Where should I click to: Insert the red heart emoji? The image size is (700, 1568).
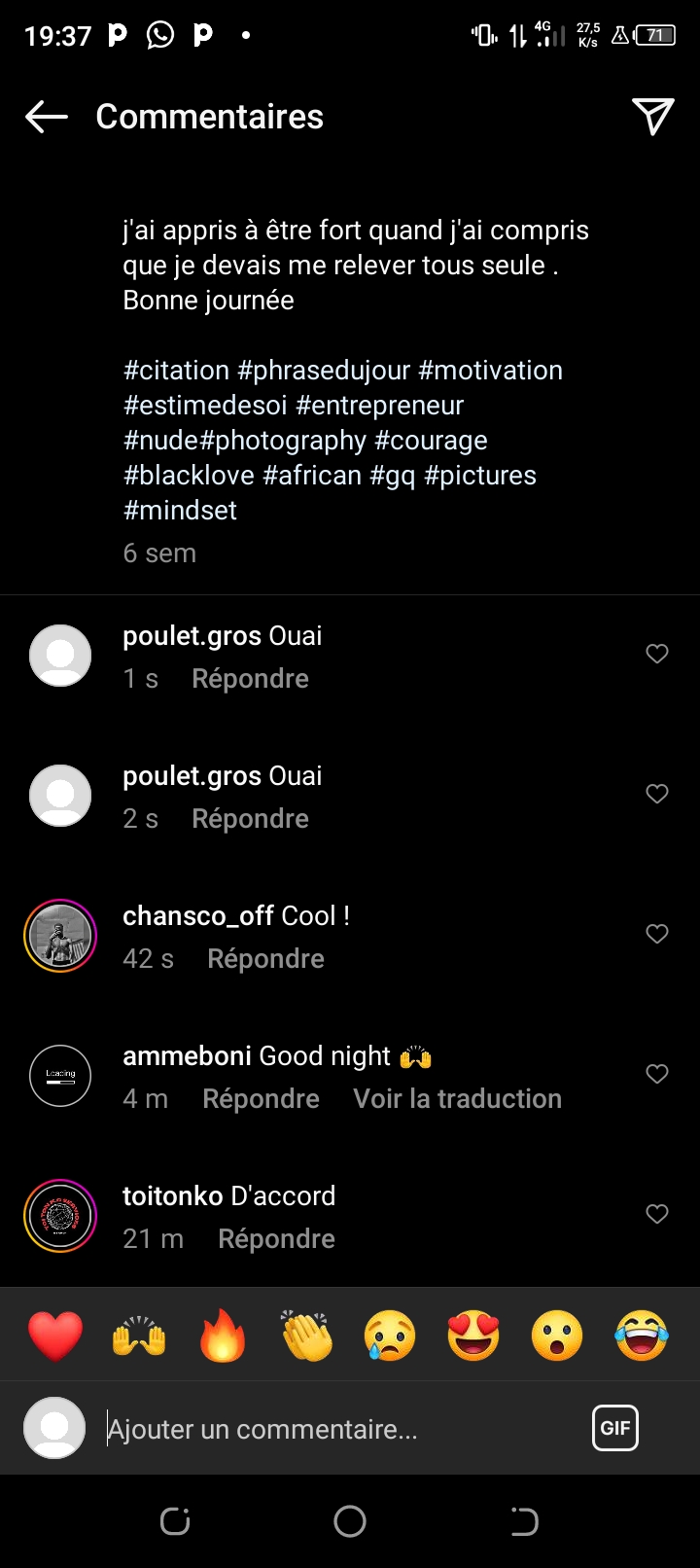pos(55,1335)
